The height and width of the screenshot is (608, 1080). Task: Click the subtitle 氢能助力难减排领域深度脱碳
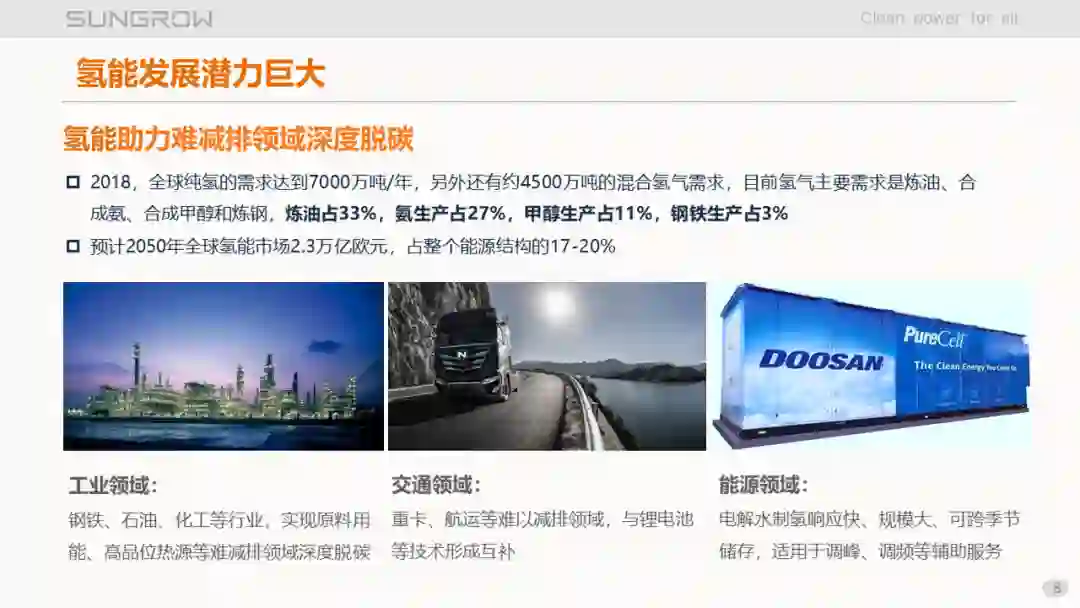coord(238,139)
